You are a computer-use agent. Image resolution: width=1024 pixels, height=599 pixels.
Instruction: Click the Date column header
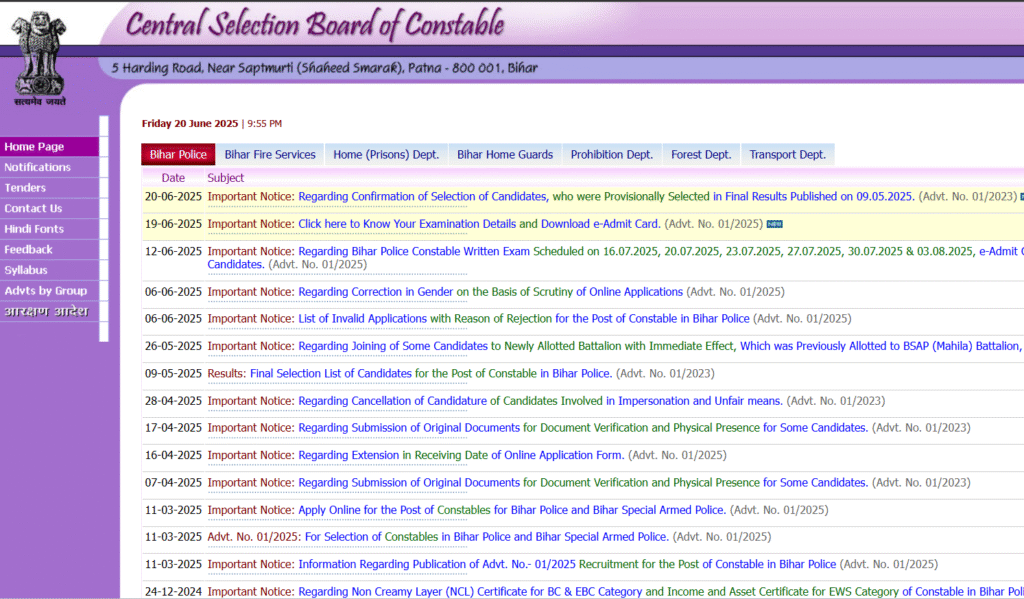coord(173,178)
